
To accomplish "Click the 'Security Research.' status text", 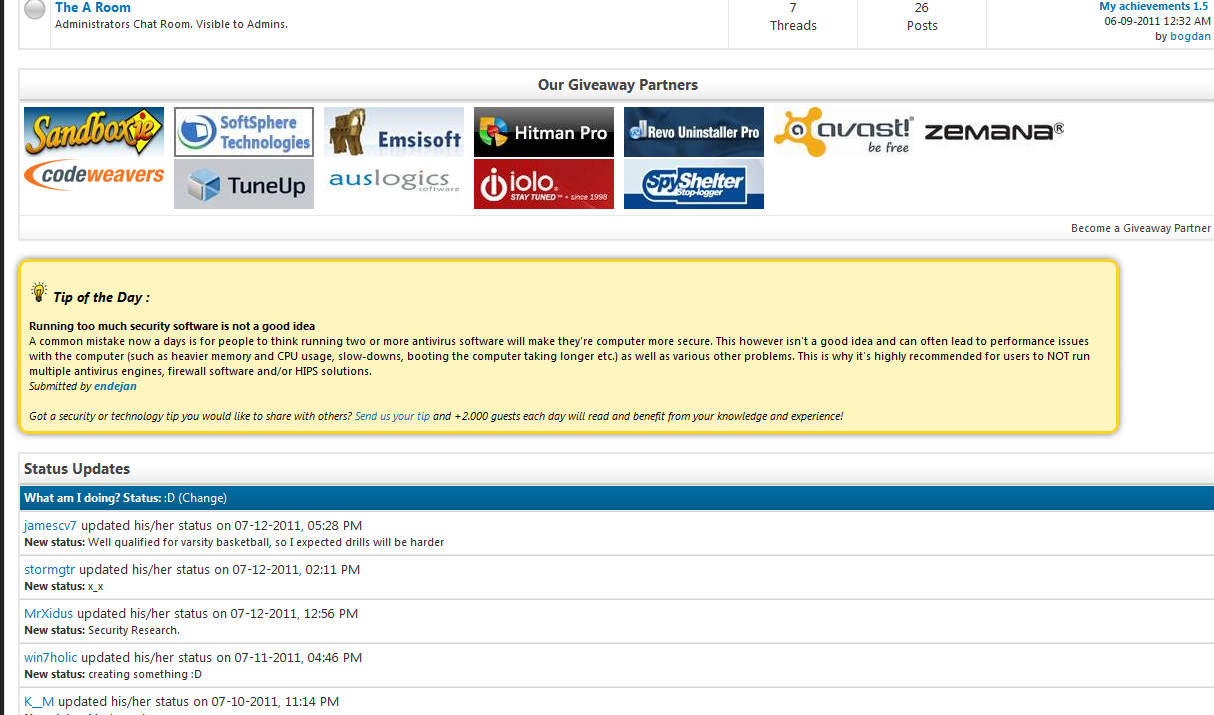I will [134, 630].
